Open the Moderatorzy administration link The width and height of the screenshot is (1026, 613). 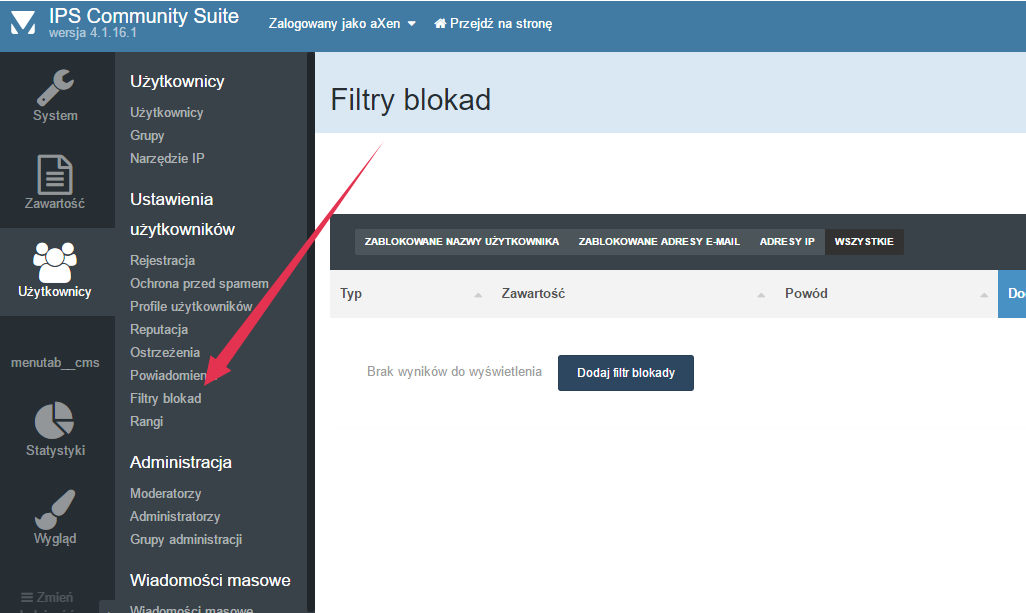(166, 494)
